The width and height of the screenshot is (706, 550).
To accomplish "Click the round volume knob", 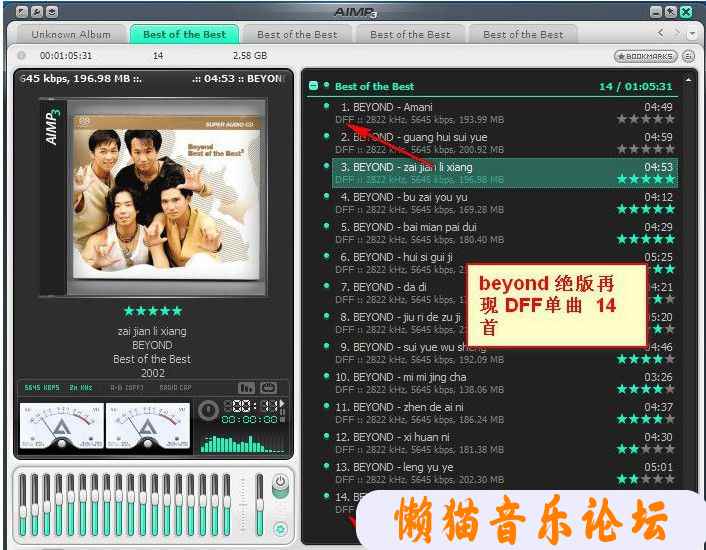I will (x=208, y=410).
